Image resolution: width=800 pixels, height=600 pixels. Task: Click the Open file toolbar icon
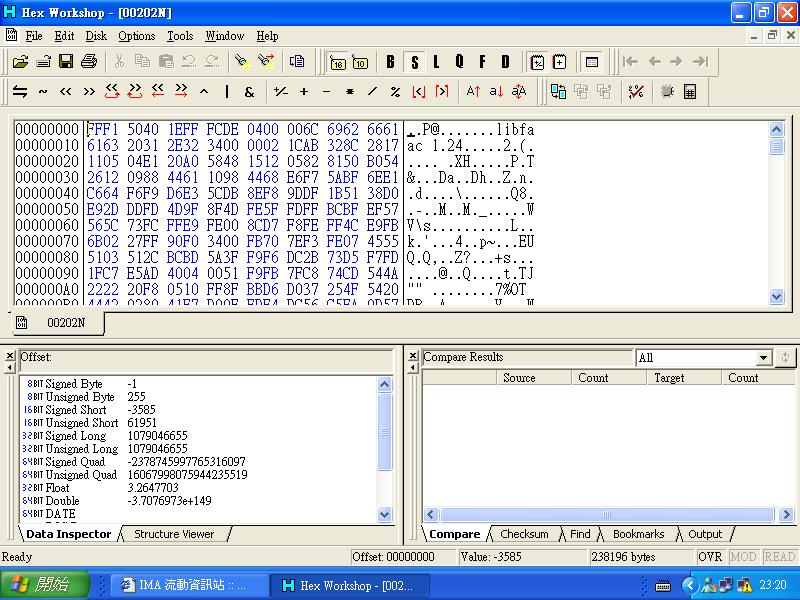pyautogui.click(x=20, y=62)
